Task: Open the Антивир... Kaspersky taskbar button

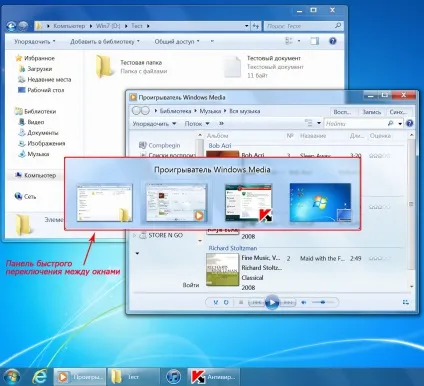Action: coord(213,377)
